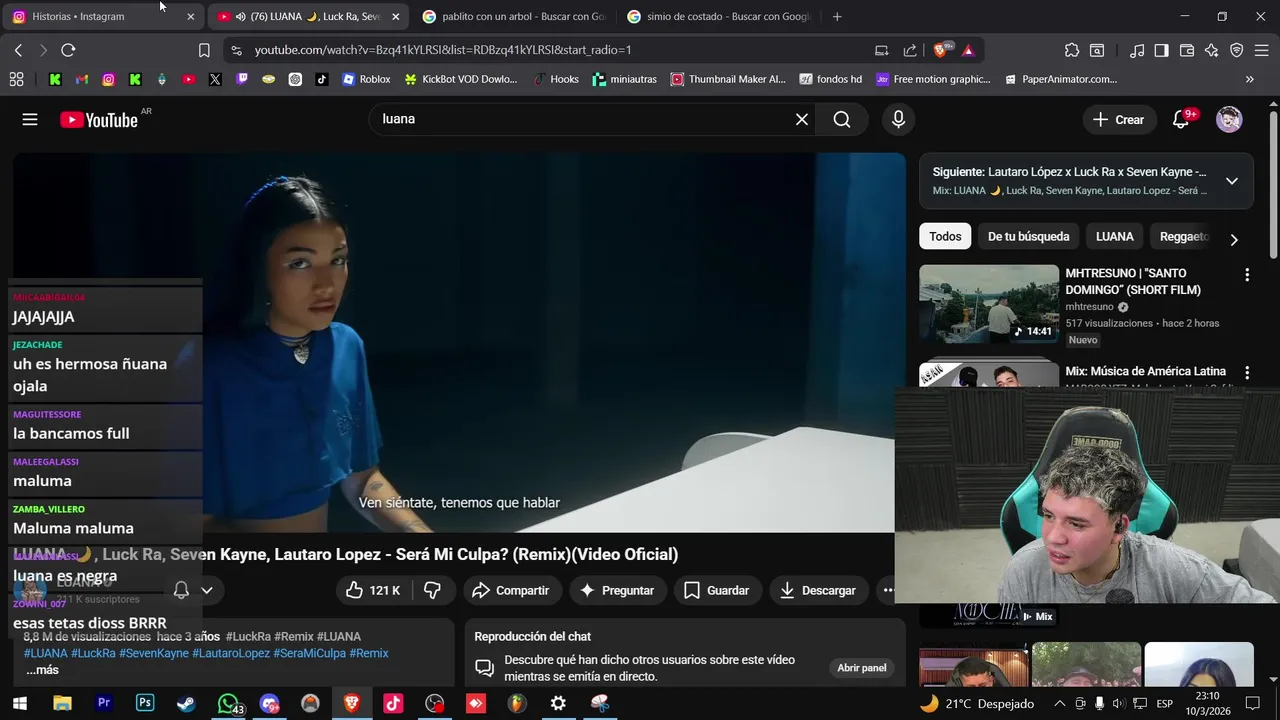
Task: Open the Brave playlist music note icon
Action: (1137, 50)
